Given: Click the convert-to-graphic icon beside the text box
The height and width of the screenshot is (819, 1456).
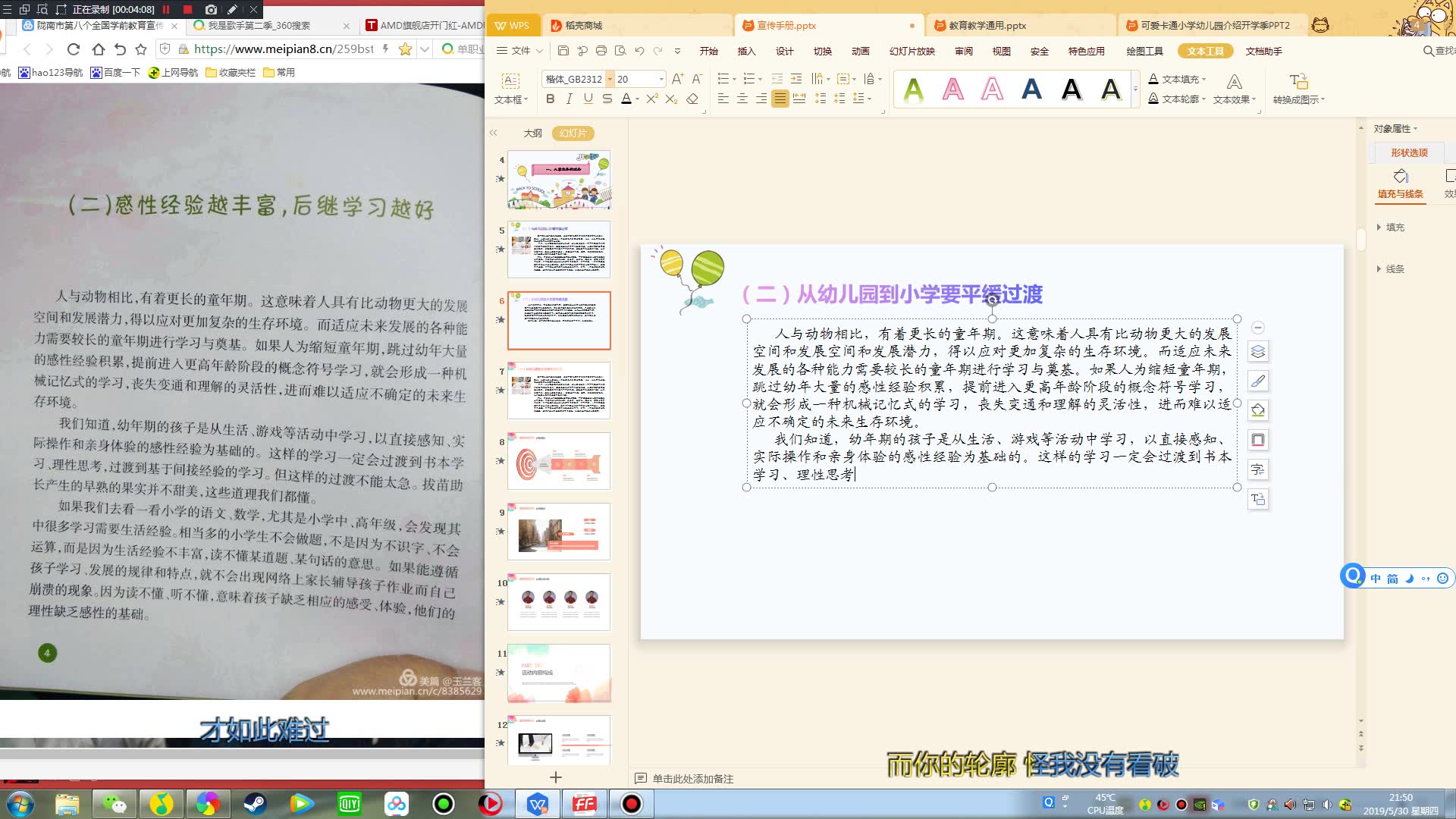Looking at the screenshot, I should pyautogui.click(x=1257, y=499).
